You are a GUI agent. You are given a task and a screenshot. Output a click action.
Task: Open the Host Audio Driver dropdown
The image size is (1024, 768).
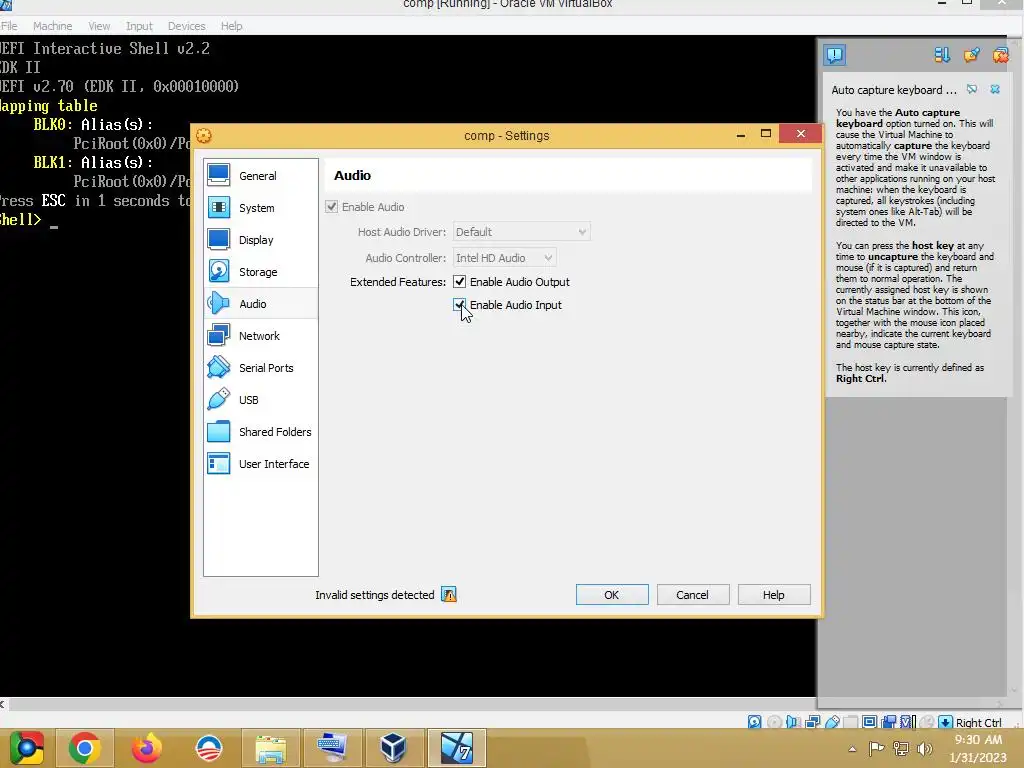(521, 232)
